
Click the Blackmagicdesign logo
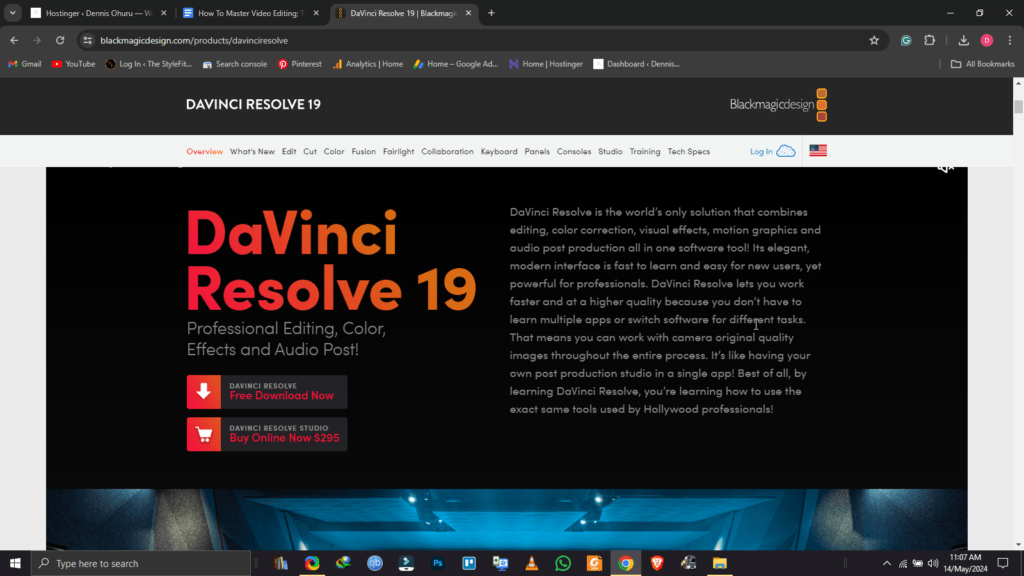(x=778, y=104)
